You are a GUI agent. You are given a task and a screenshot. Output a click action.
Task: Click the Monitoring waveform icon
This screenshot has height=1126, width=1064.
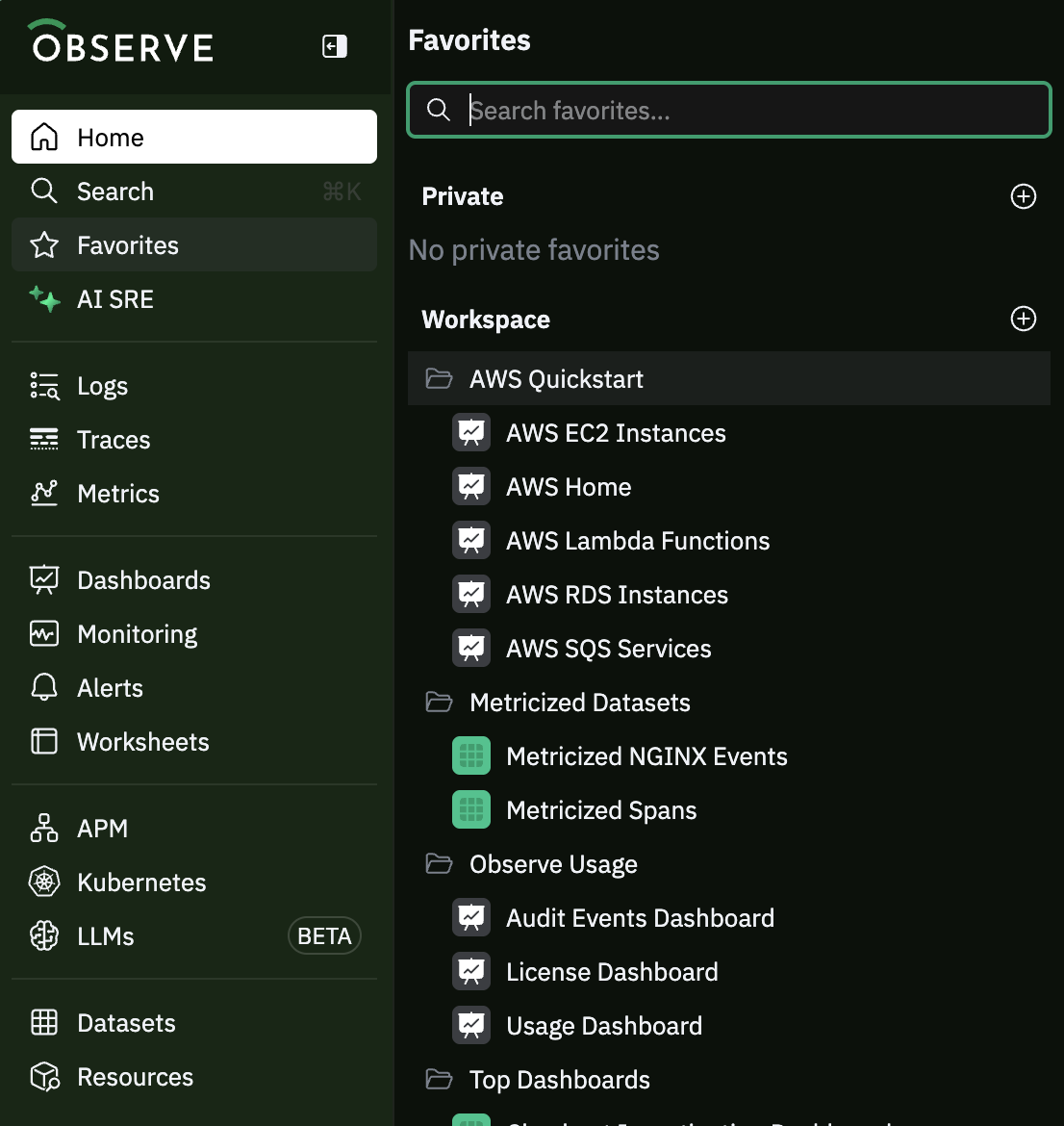tap(44, 634)
